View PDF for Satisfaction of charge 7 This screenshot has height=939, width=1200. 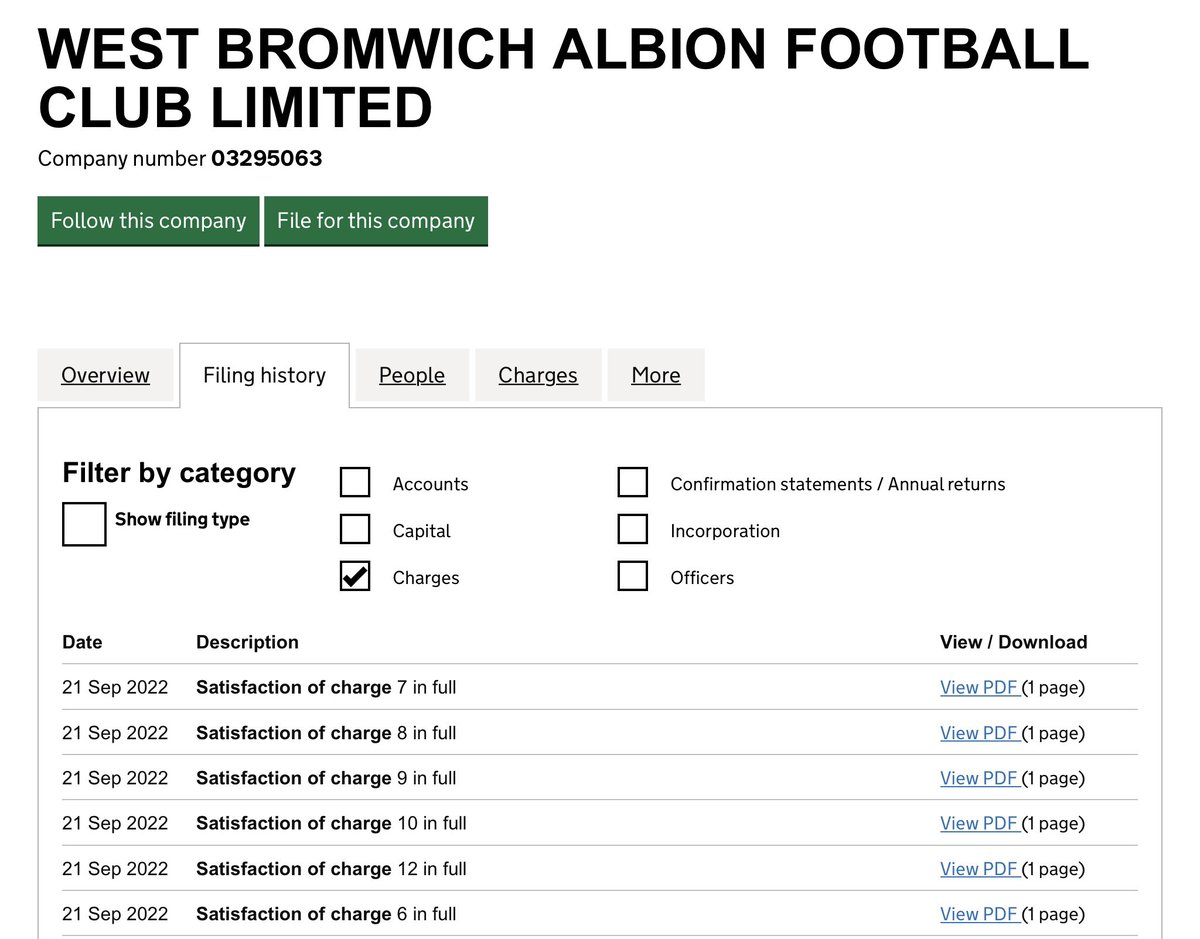coord(979,687)
